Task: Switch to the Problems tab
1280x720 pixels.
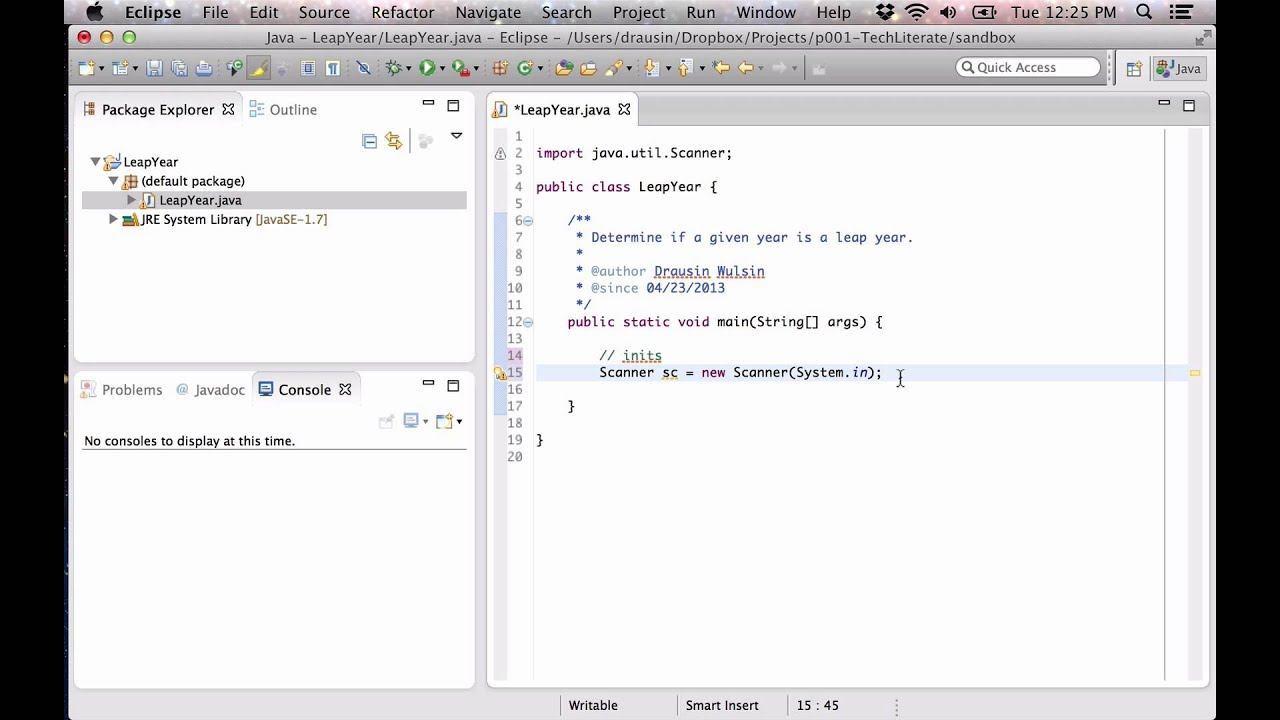Action: (x=121, y=390)
